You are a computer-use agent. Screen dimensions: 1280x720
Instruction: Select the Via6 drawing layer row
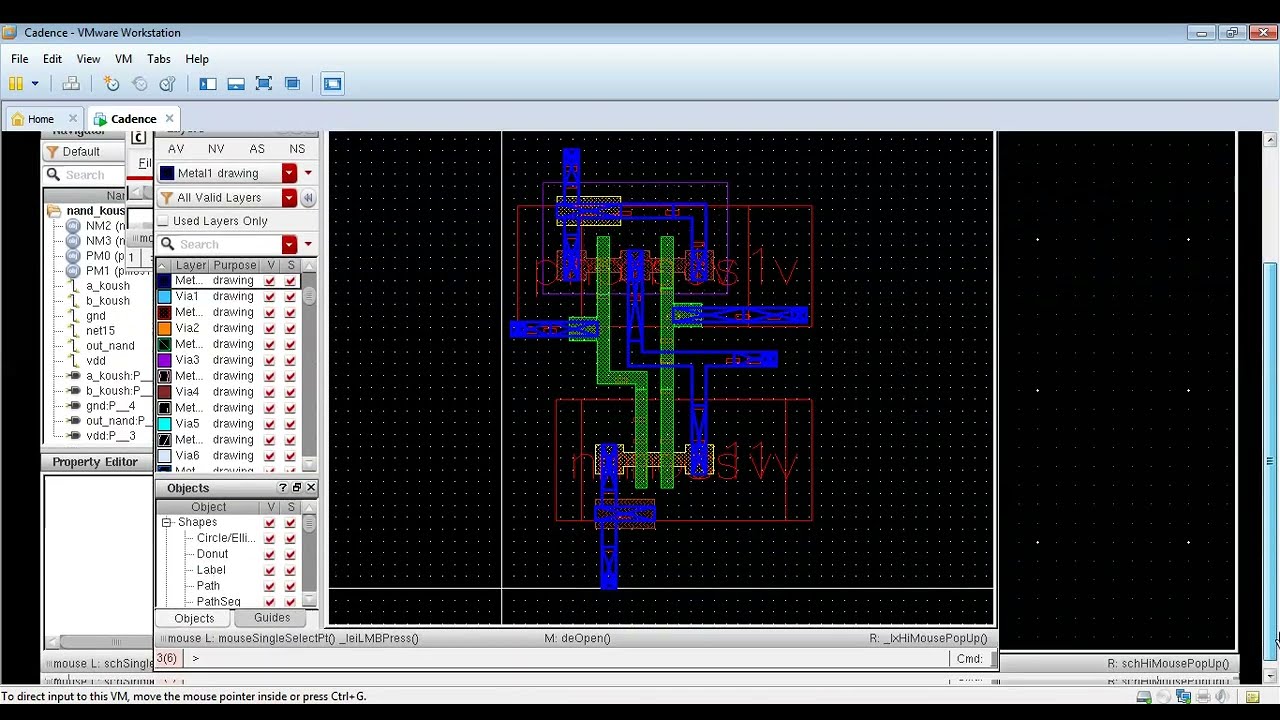228,456
